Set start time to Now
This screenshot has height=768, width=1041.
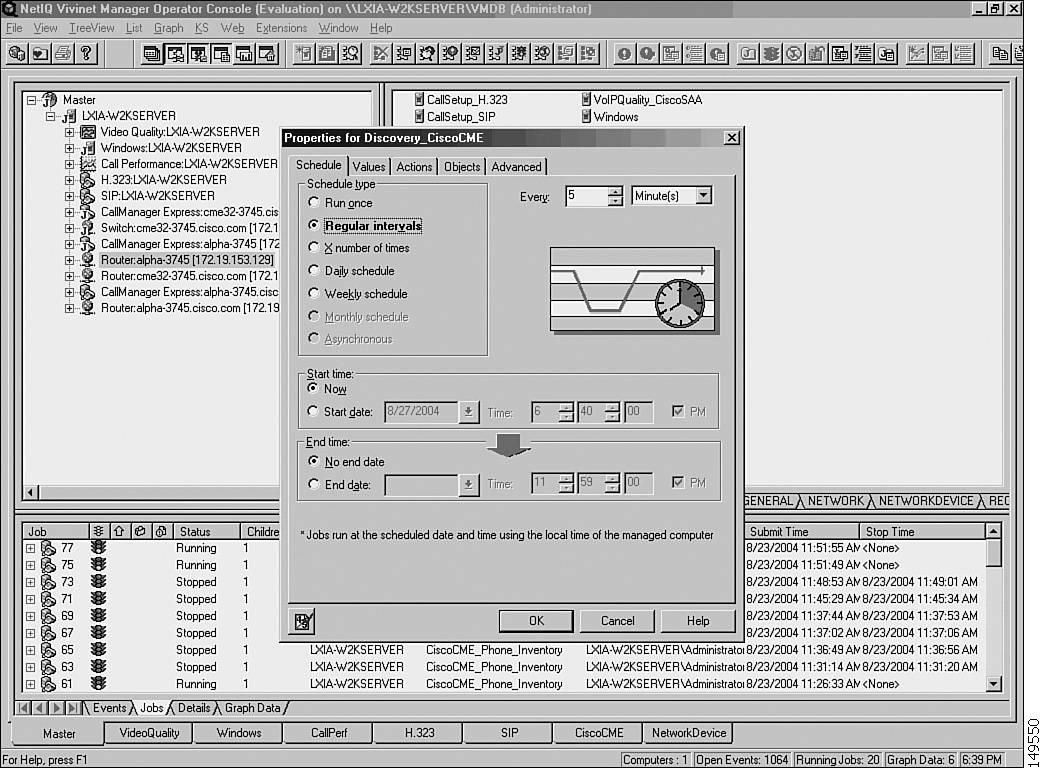(313, 388)
